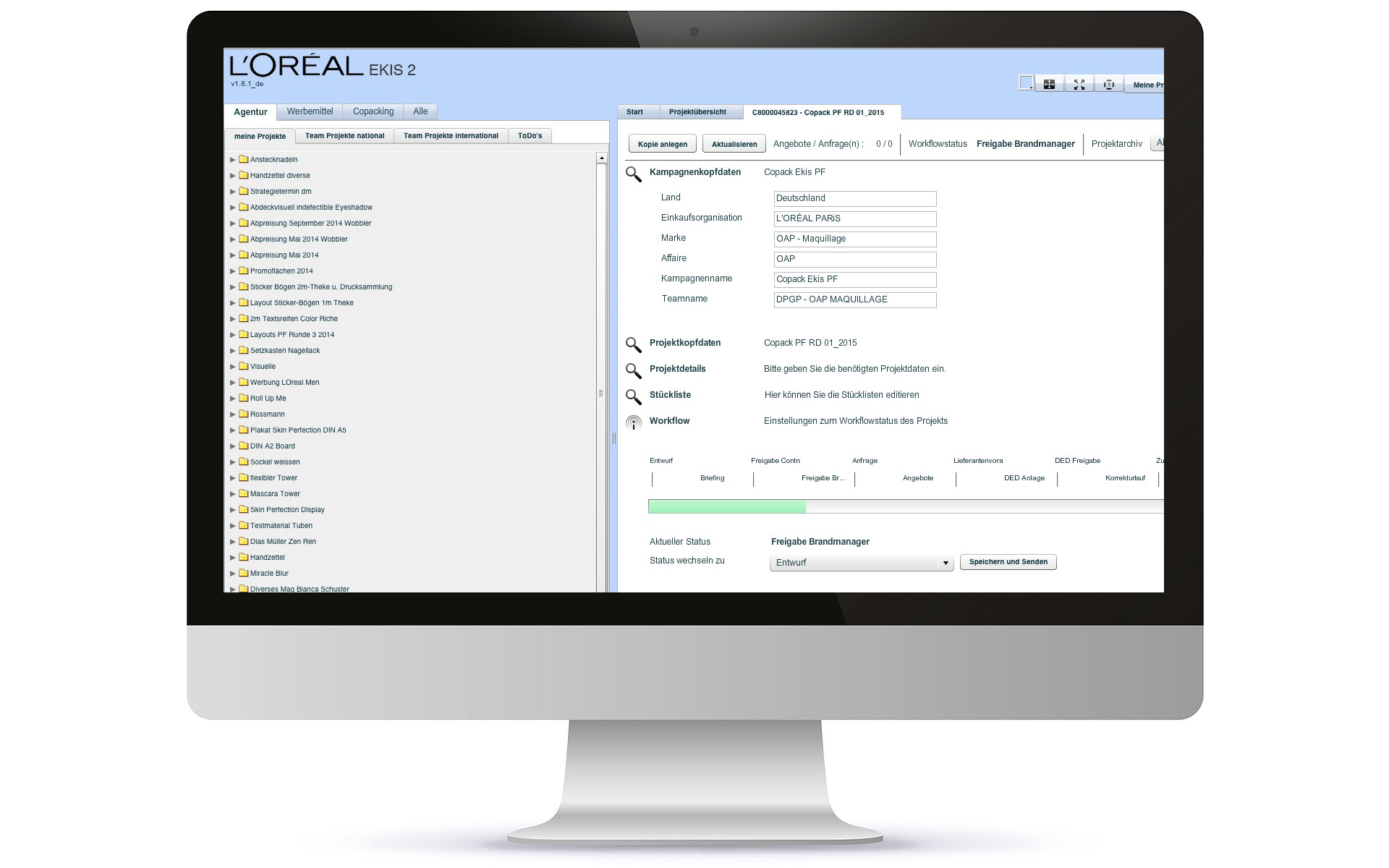Viewport: 1389px width, 868px height.
Task: Expand Plakat Skin Perfection DIN A5
Action: tap(233, 430)
